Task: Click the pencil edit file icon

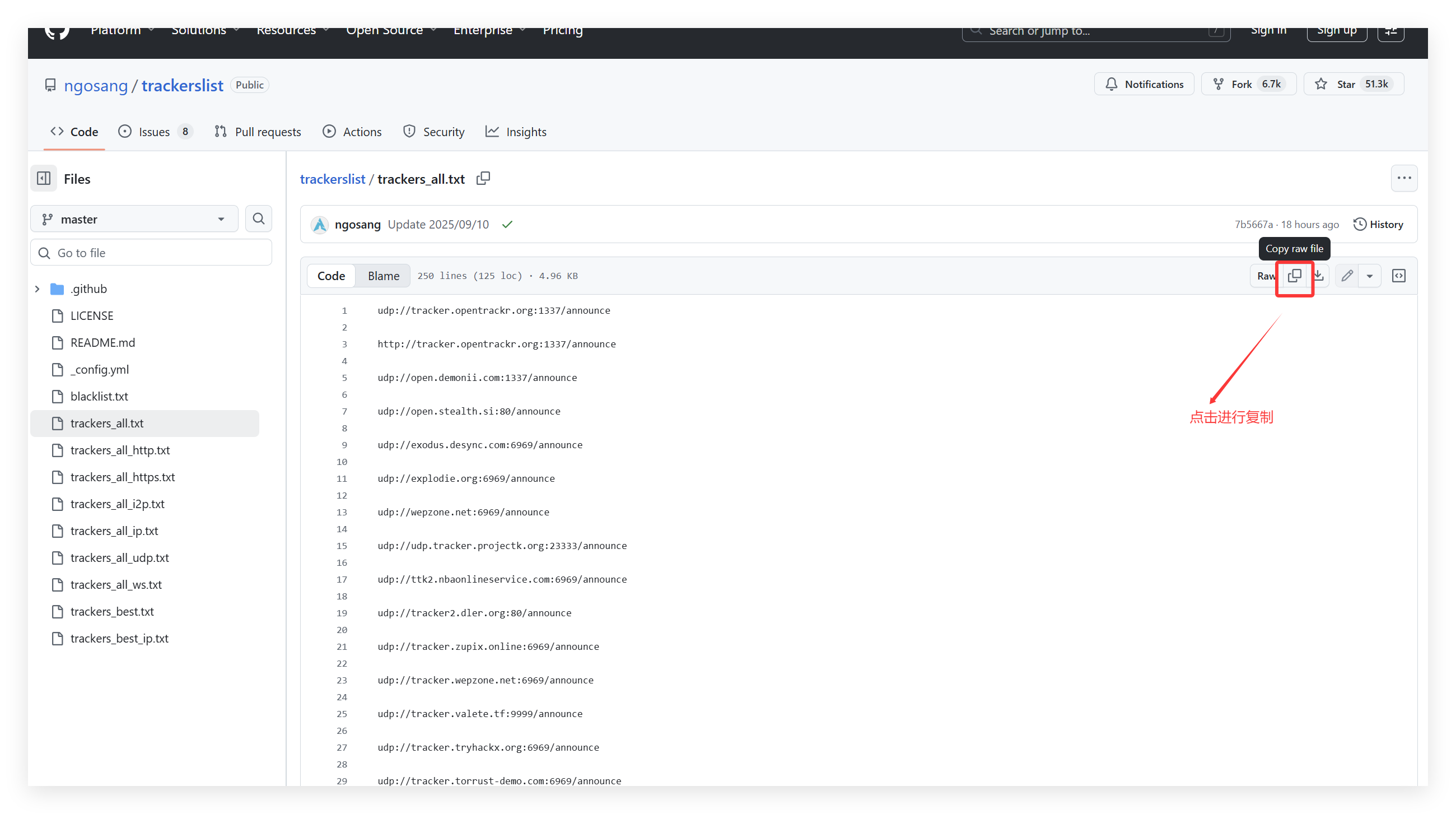Action: [1347, 276]
